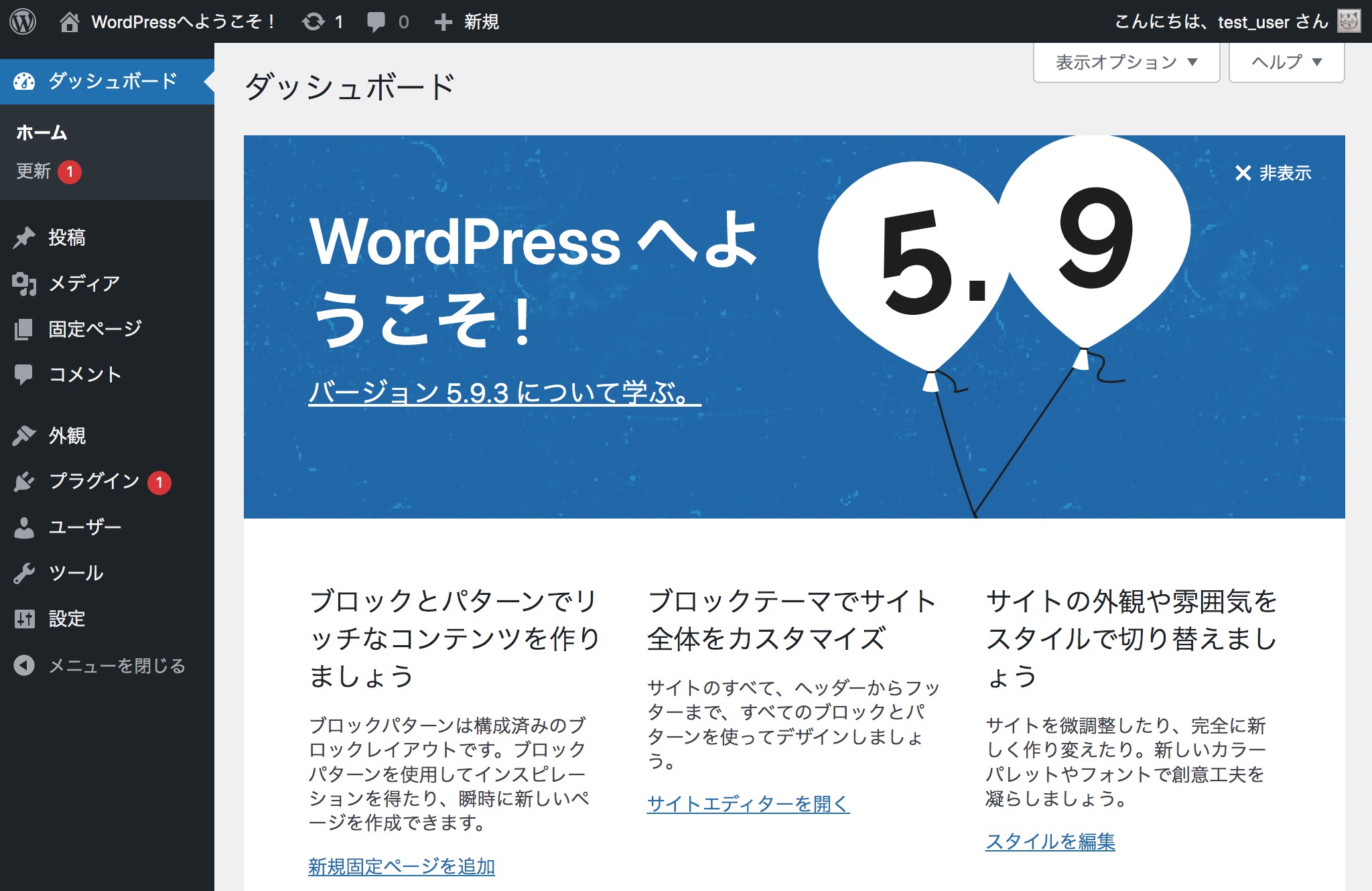Click the 新規 plus icon

point(443,21)
